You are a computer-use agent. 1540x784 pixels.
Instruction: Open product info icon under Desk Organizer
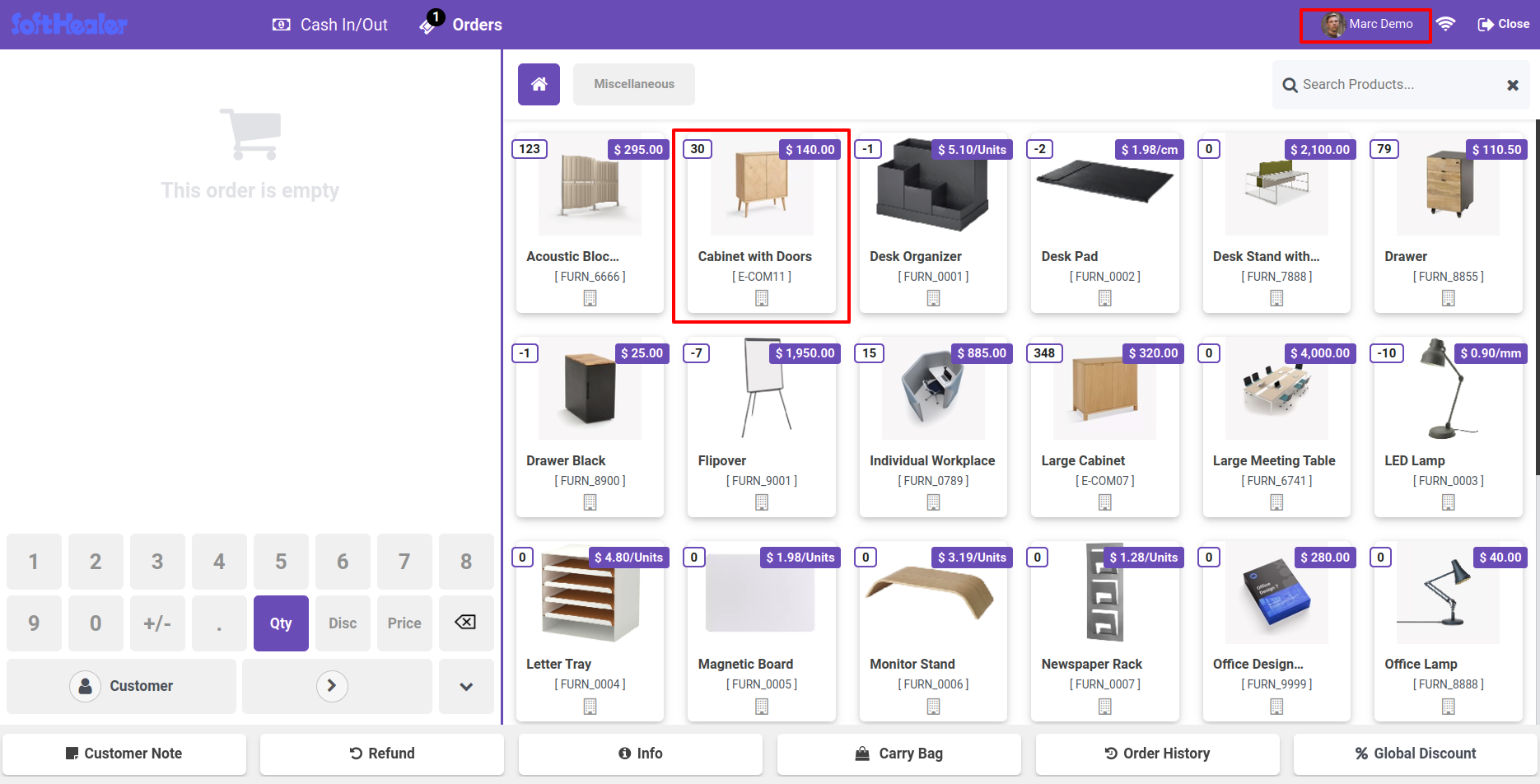pyautogui.click(x=933, y=298)
